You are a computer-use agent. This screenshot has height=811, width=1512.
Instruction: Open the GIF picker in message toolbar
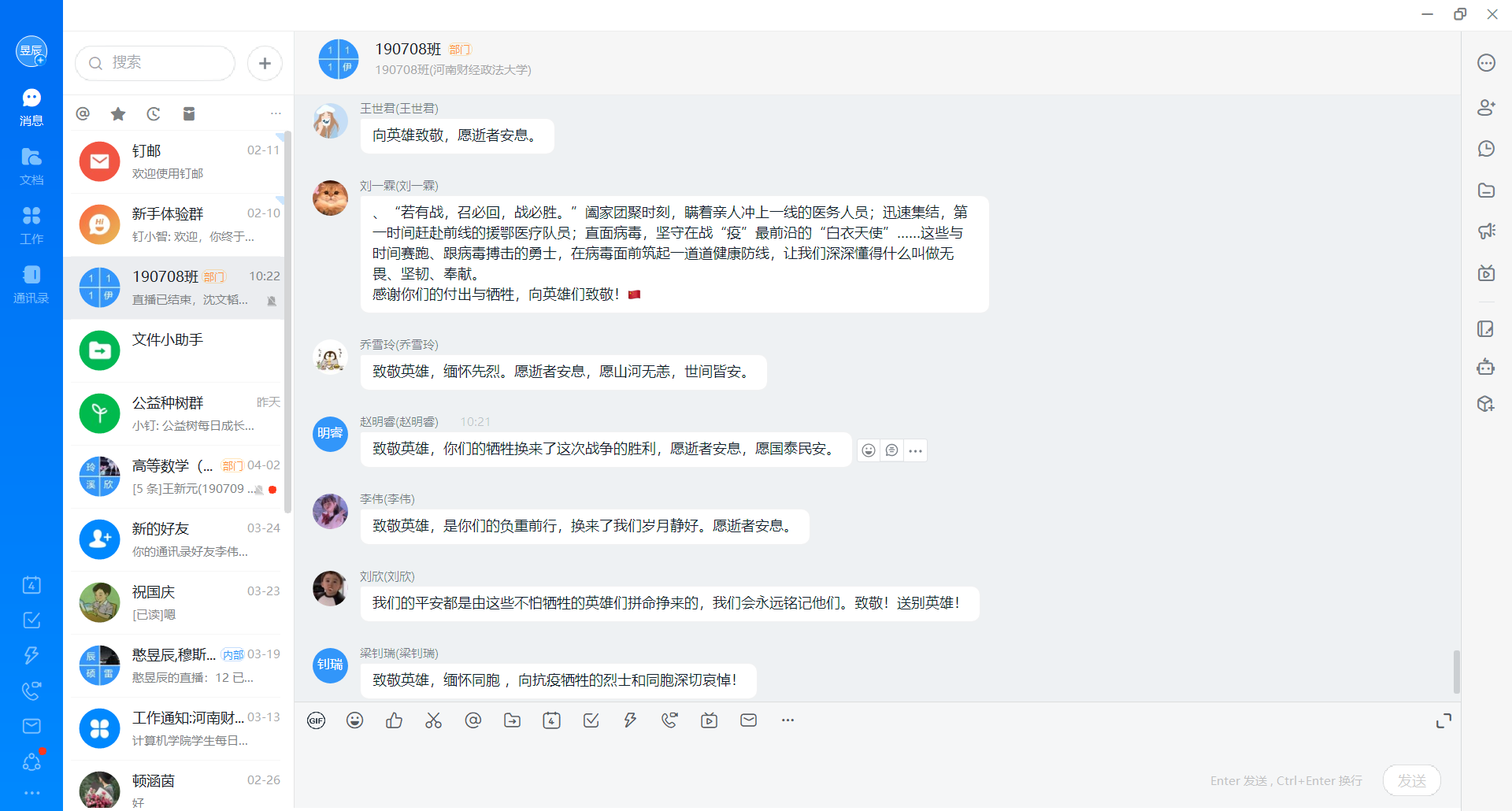click(x=316, y=720)
